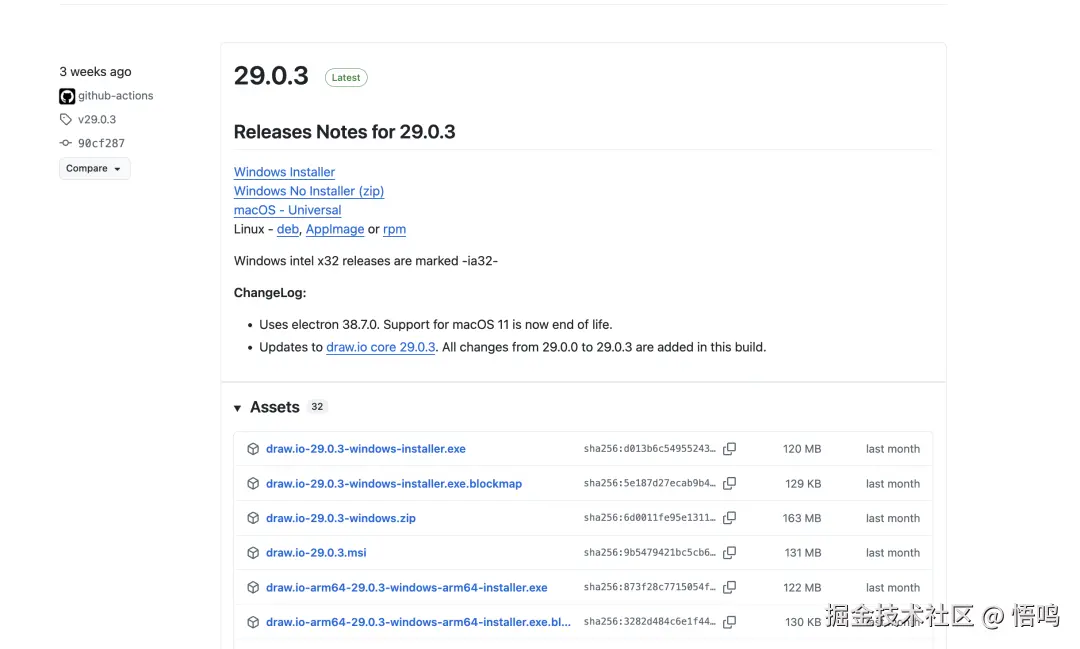1080x649 pixels.
Task: Click the tag icon next to v29.0.3
Action: coord(65,119)
